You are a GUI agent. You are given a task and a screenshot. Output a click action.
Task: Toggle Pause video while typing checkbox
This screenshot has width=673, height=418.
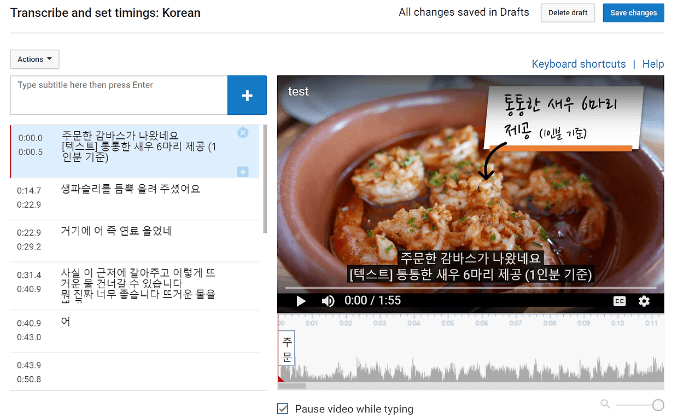(282, 409)
